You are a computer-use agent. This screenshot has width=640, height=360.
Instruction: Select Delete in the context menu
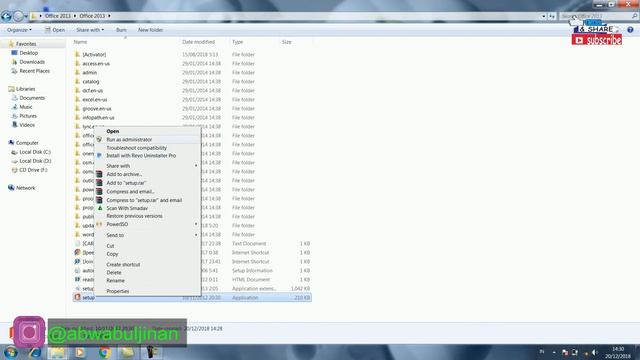tap(114, 272)
